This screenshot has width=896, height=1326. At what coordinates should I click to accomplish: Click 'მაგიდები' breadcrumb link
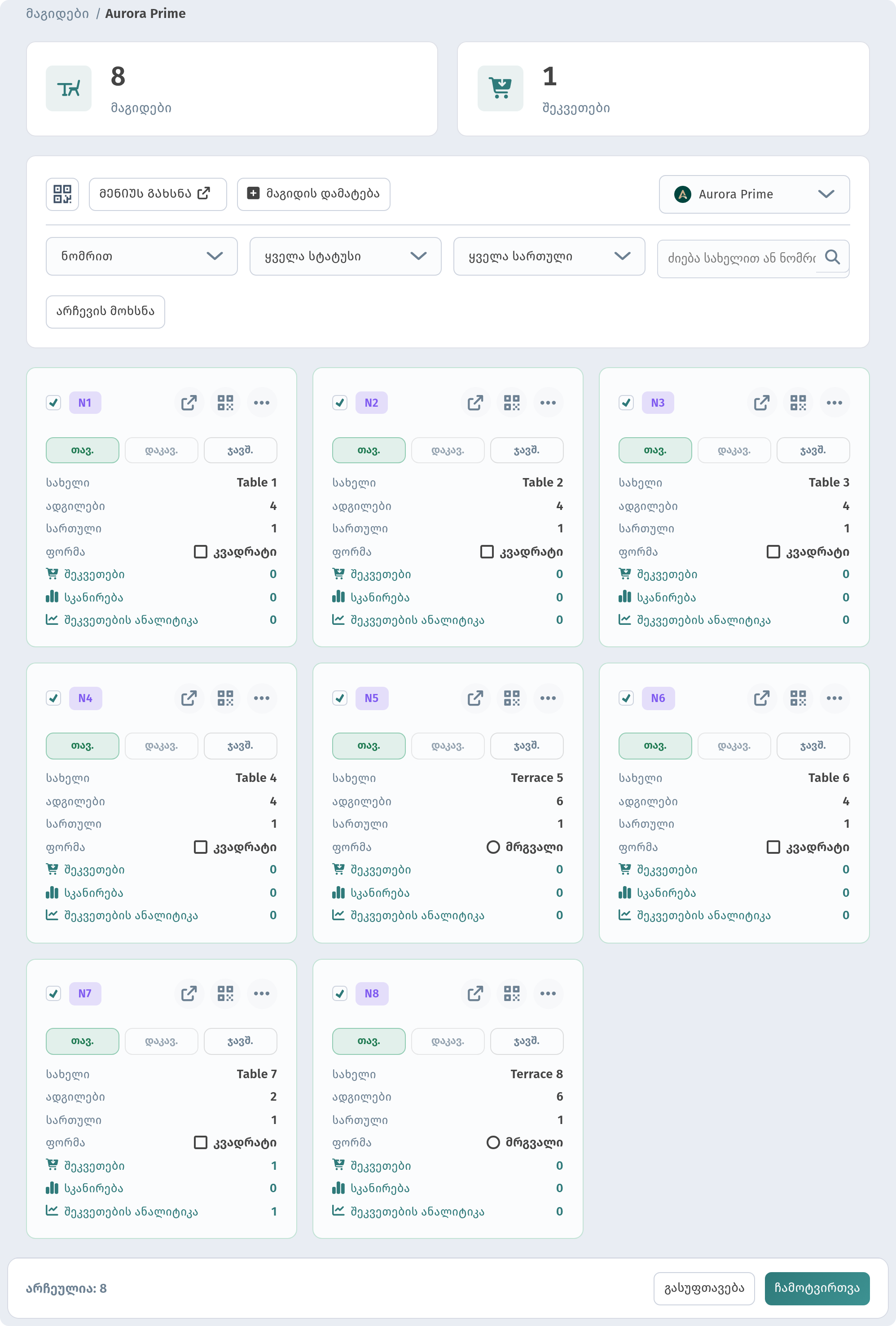pos(57,13)
